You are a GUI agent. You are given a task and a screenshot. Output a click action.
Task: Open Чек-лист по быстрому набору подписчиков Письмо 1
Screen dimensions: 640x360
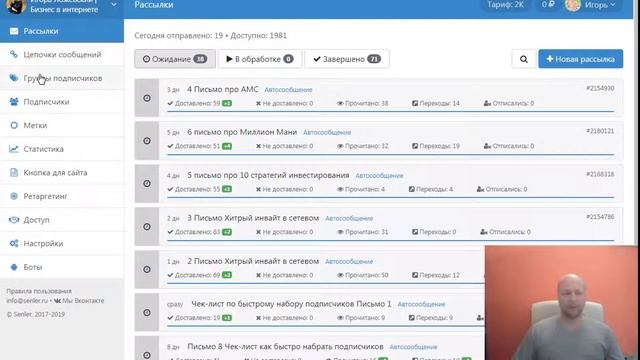coord(291,304)
